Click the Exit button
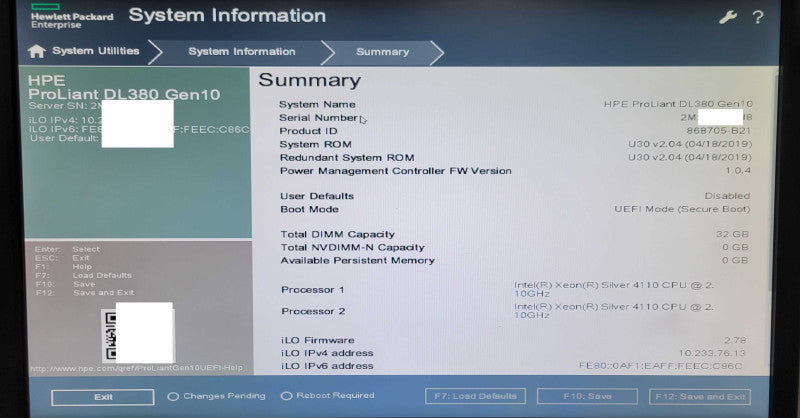Screen dimensions: 800x418 [x=103, y=397]
